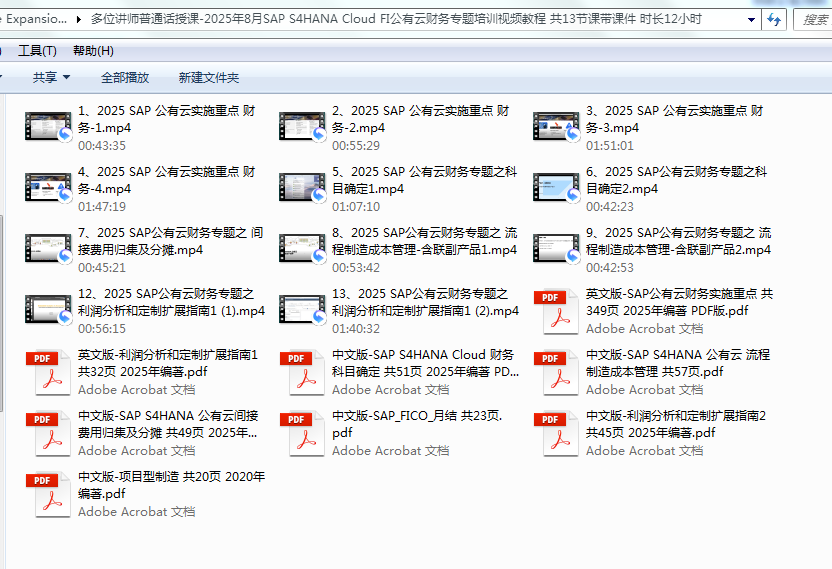Select video icon for 间接费用归集及分摊.mp4

click(x=49, y=249)
